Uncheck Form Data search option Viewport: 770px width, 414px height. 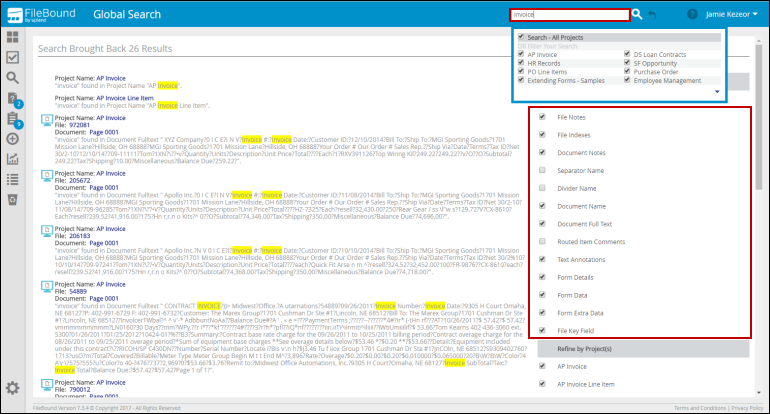(542, 295)
